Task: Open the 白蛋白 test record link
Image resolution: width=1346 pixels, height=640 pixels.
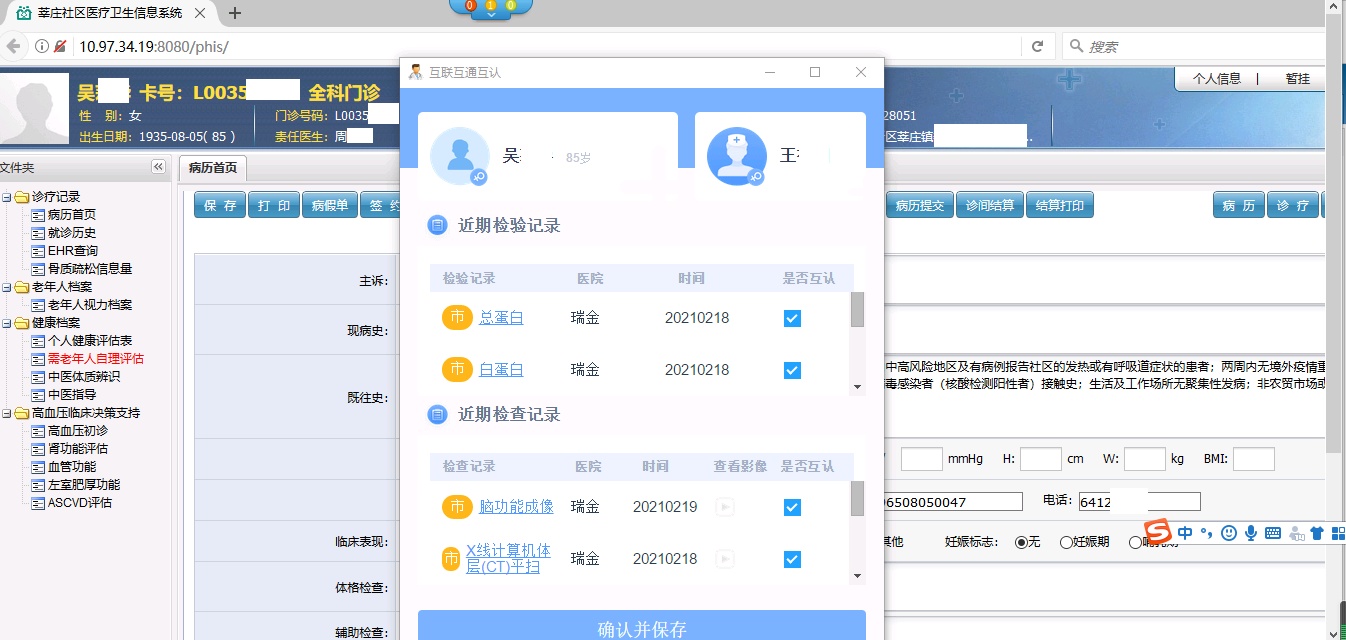Action: point(501,370)
